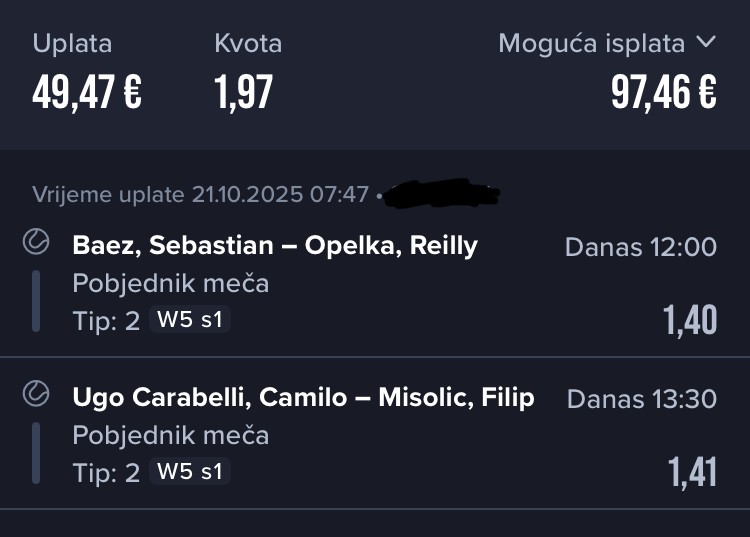Screen dimensions: 750x537
Task: Open the Moguća isplata label
Action: (591, 44)
